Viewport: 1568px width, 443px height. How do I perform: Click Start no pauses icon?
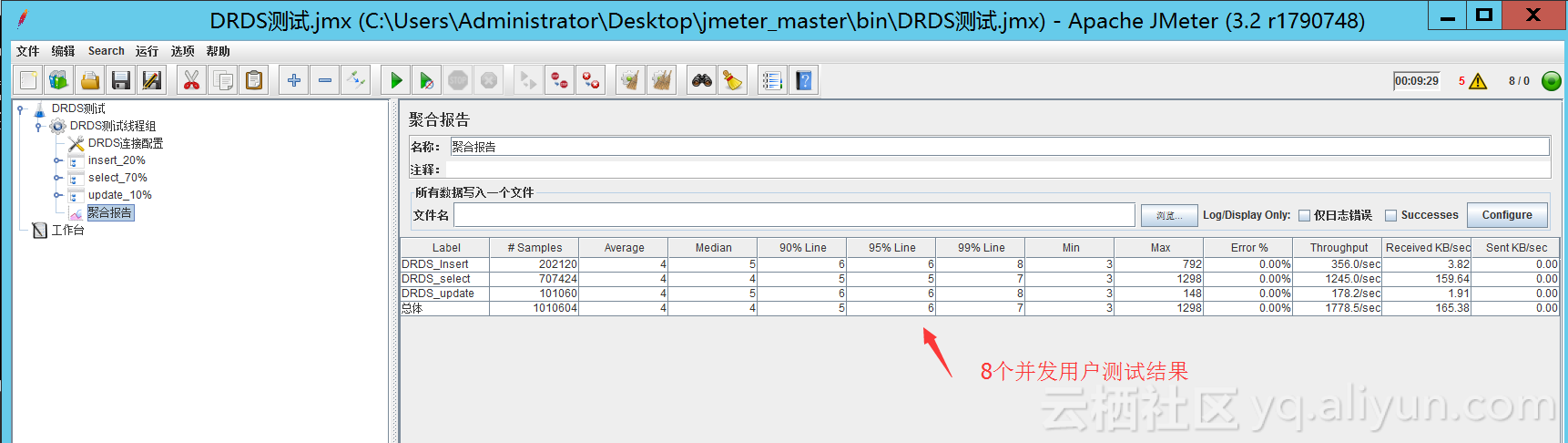click(426, 80)
